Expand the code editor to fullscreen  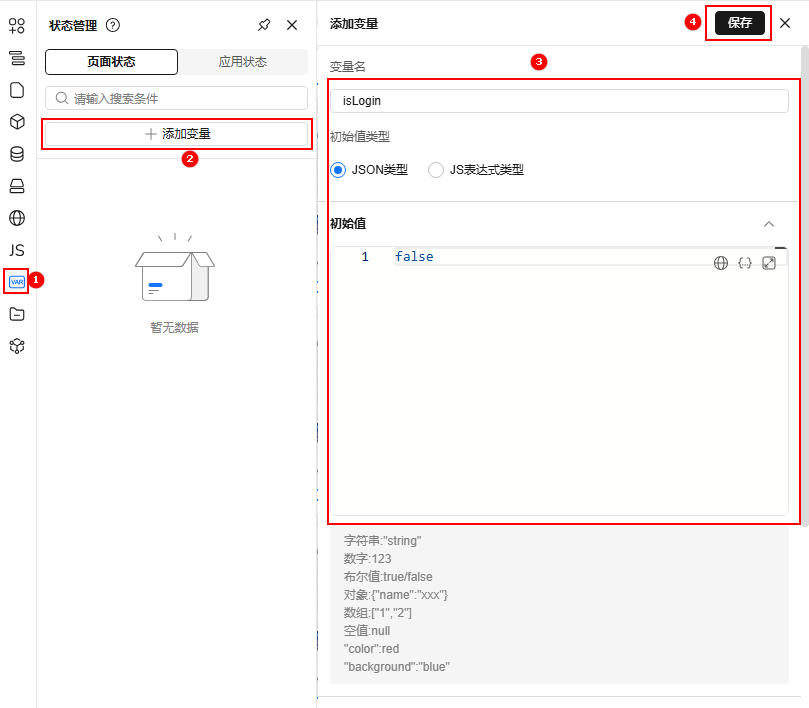point(769,263)
